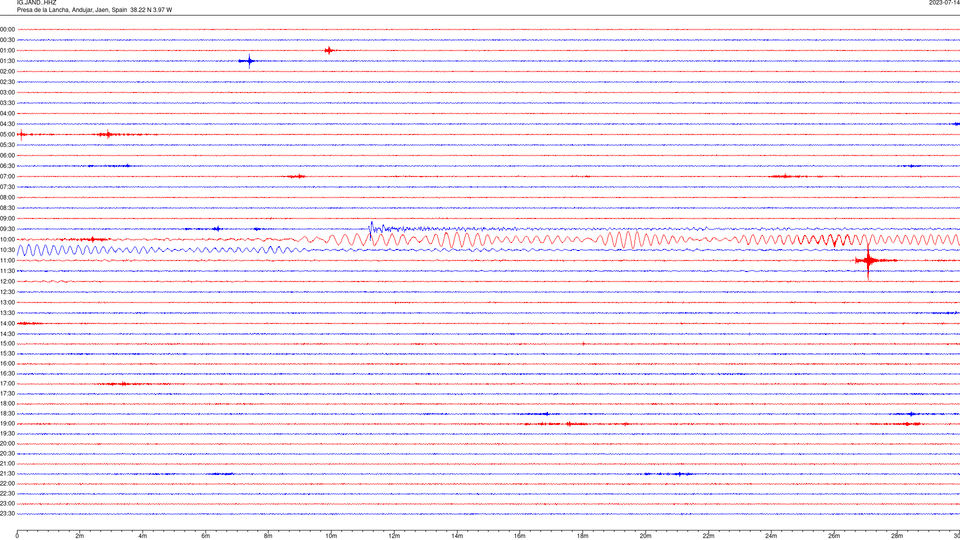Viewport: 960px width, 540px height.
Task: Select the 4m minute axis label
Action: pyautogui.click(x=143, y=536)
